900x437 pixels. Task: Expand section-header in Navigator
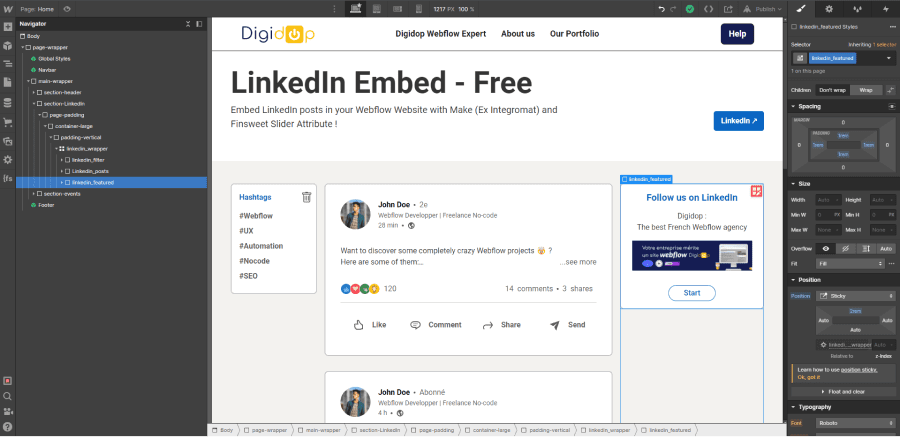click(34, 92)
